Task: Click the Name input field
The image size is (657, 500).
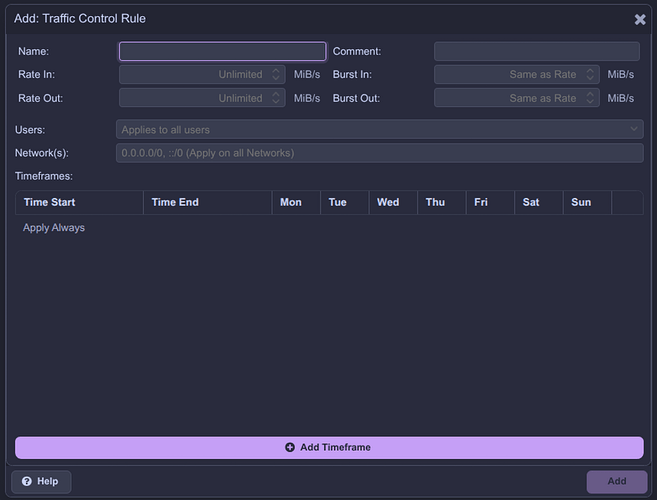Action: coord(222,51)
